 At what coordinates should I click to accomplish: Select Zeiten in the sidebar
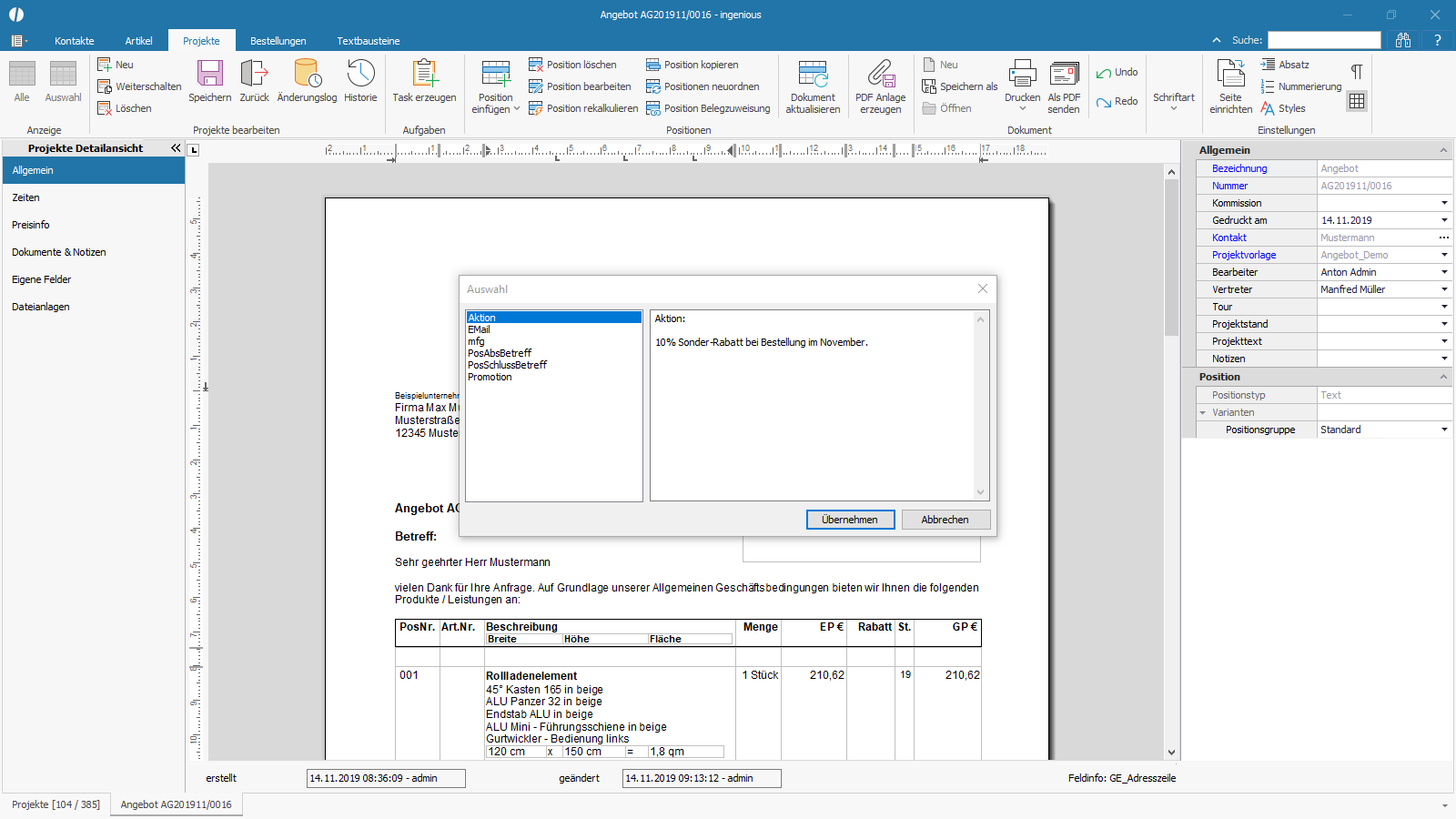(x=94, y=197)
